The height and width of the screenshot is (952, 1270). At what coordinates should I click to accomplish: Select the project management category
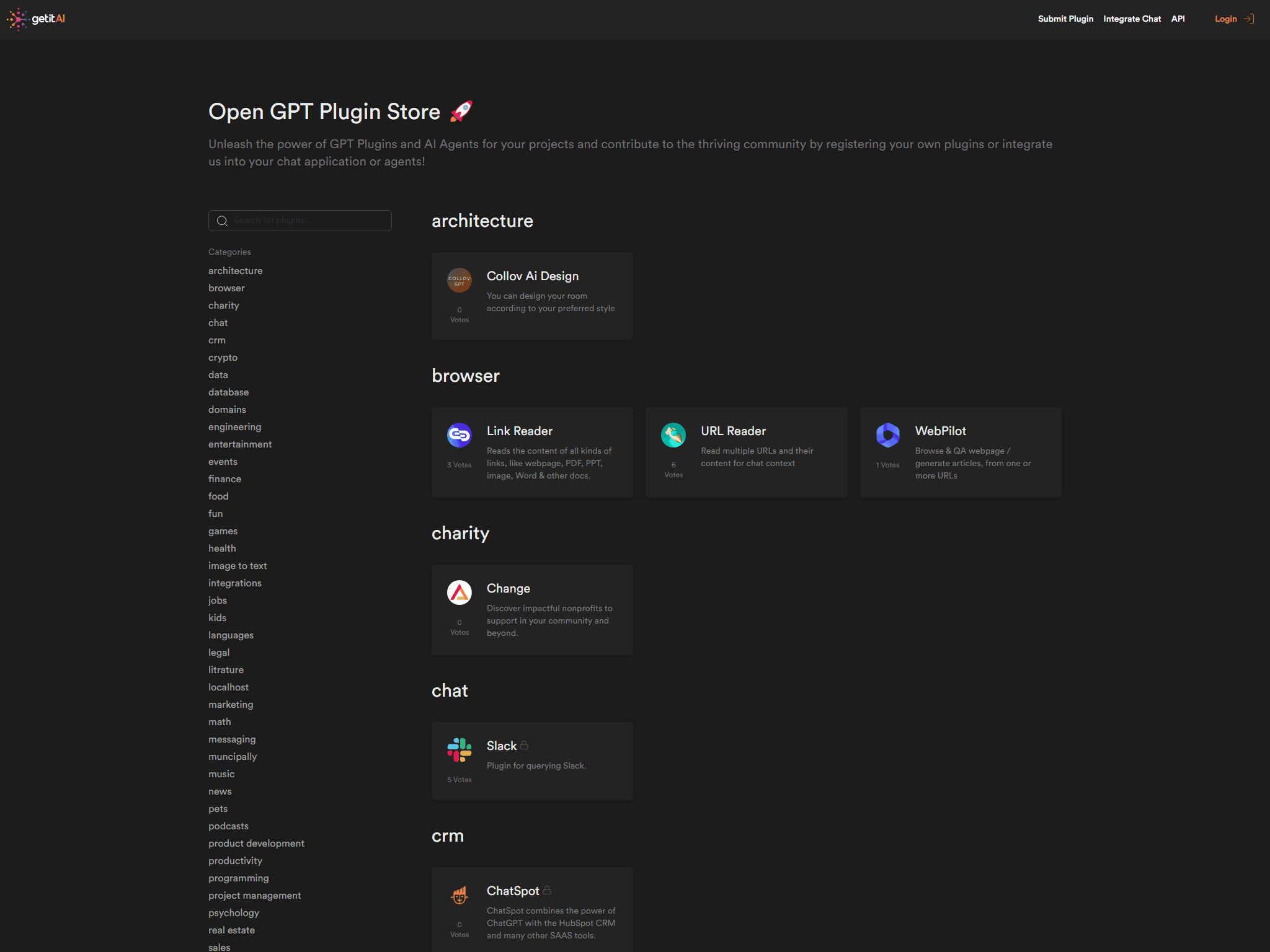coord(255,896)
